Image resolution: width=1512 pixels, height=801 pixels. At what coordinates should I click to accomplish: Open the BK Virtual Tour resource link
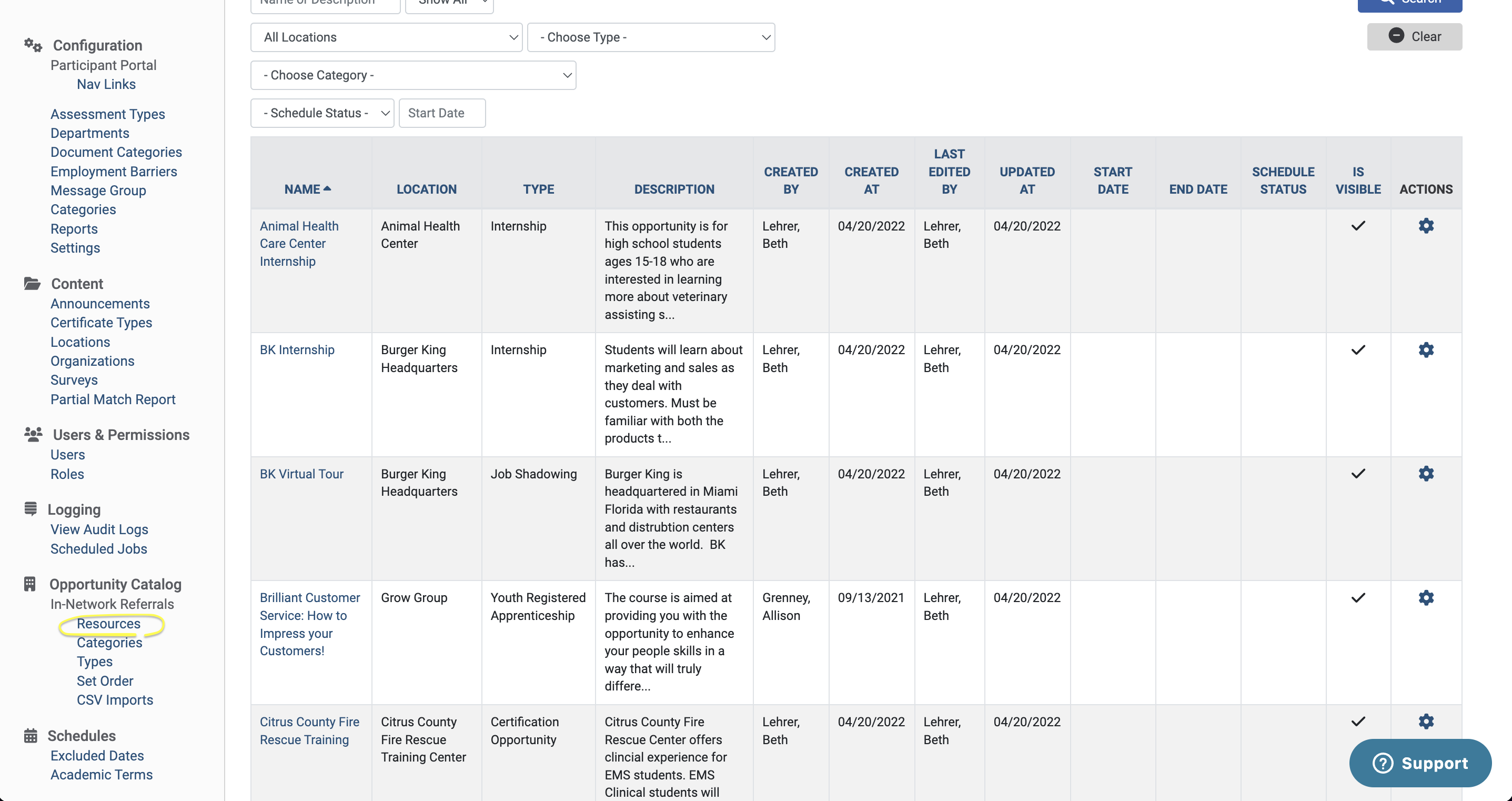click(301, 474)
